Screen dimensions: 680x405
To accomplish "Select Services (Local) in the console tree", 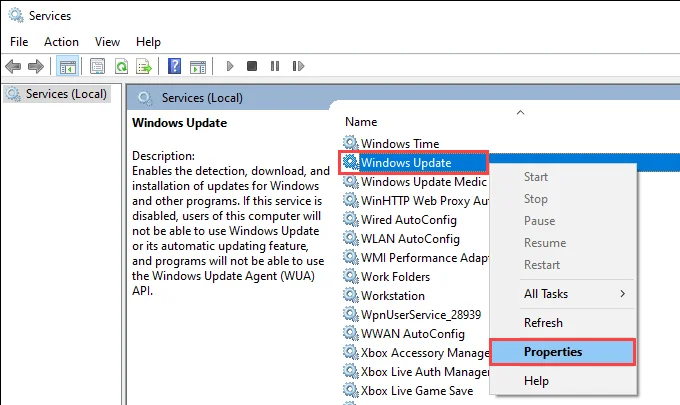I will (x=57, y=94).
